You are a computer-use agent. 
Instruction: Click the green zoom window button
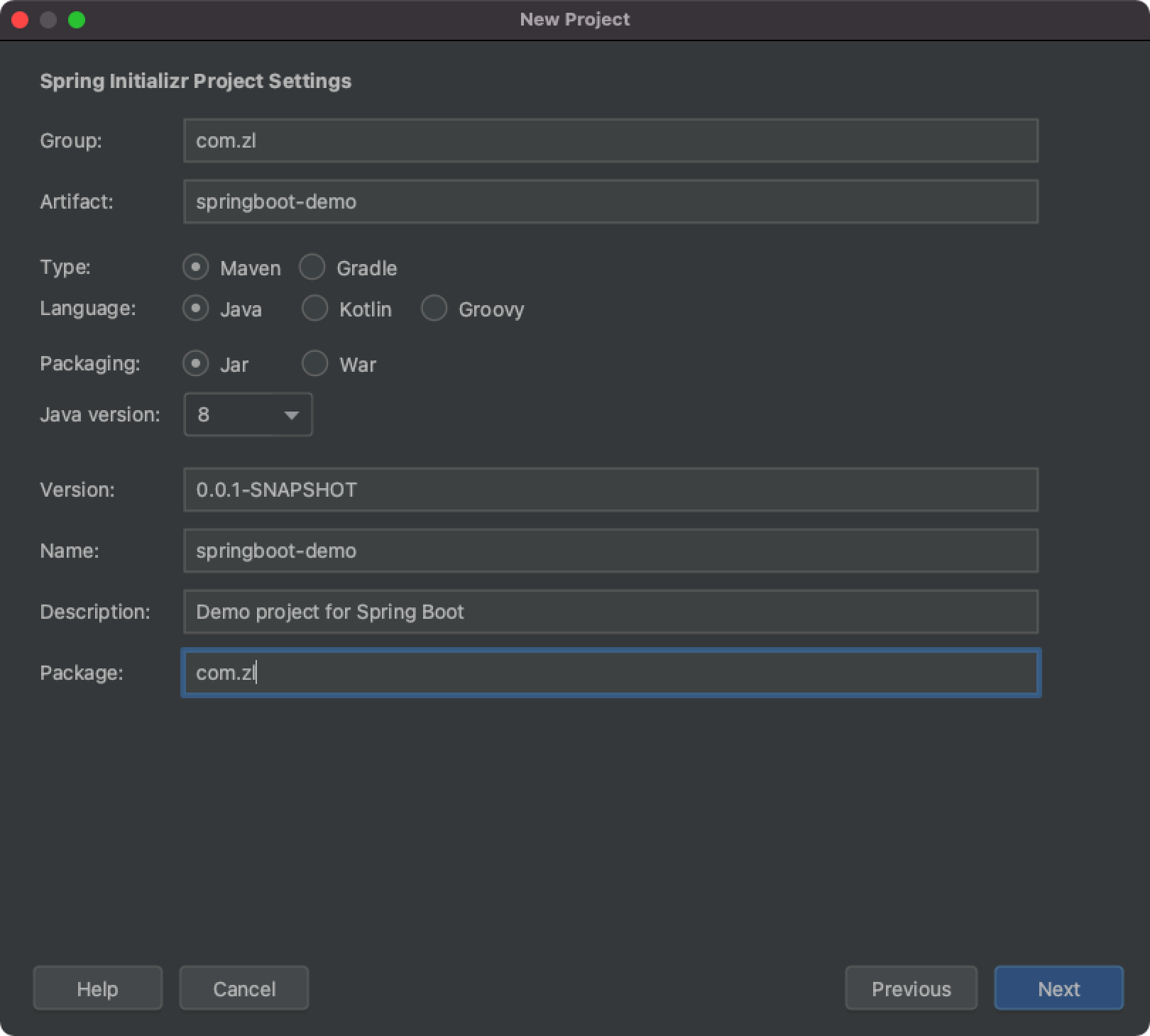point(77,20)
